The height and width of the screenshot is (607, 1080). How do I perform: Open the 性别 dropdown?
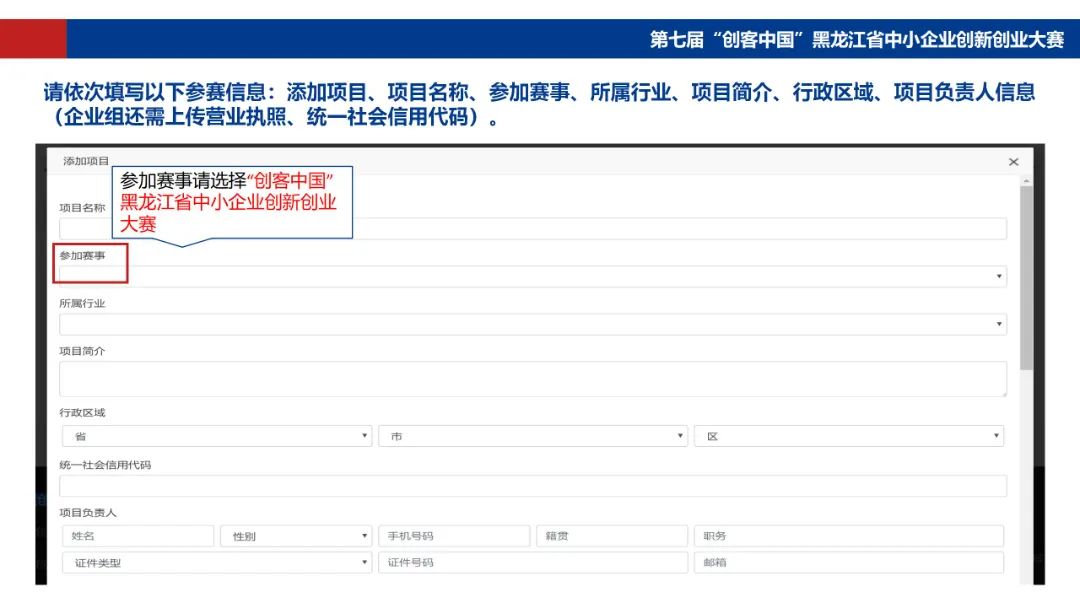coord(296,536)
